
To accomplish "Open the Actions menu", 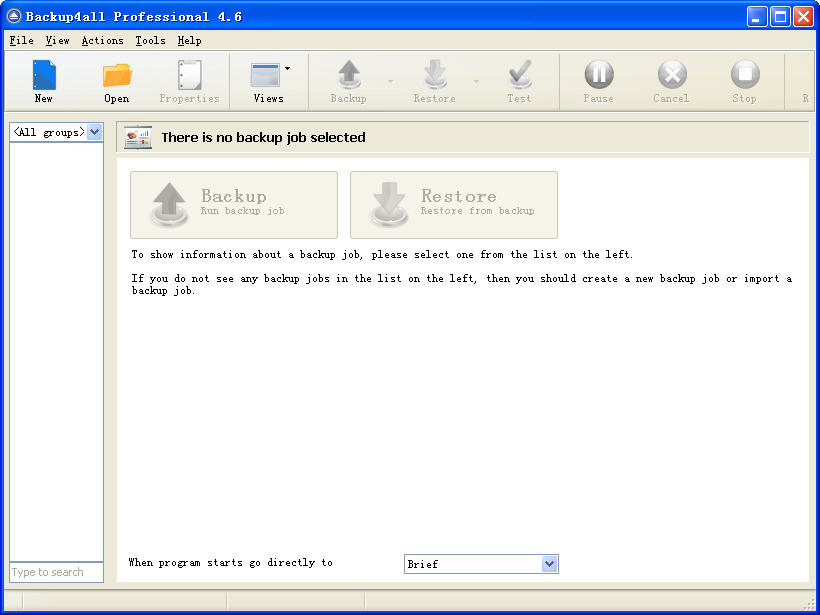I will pos(102,40).
